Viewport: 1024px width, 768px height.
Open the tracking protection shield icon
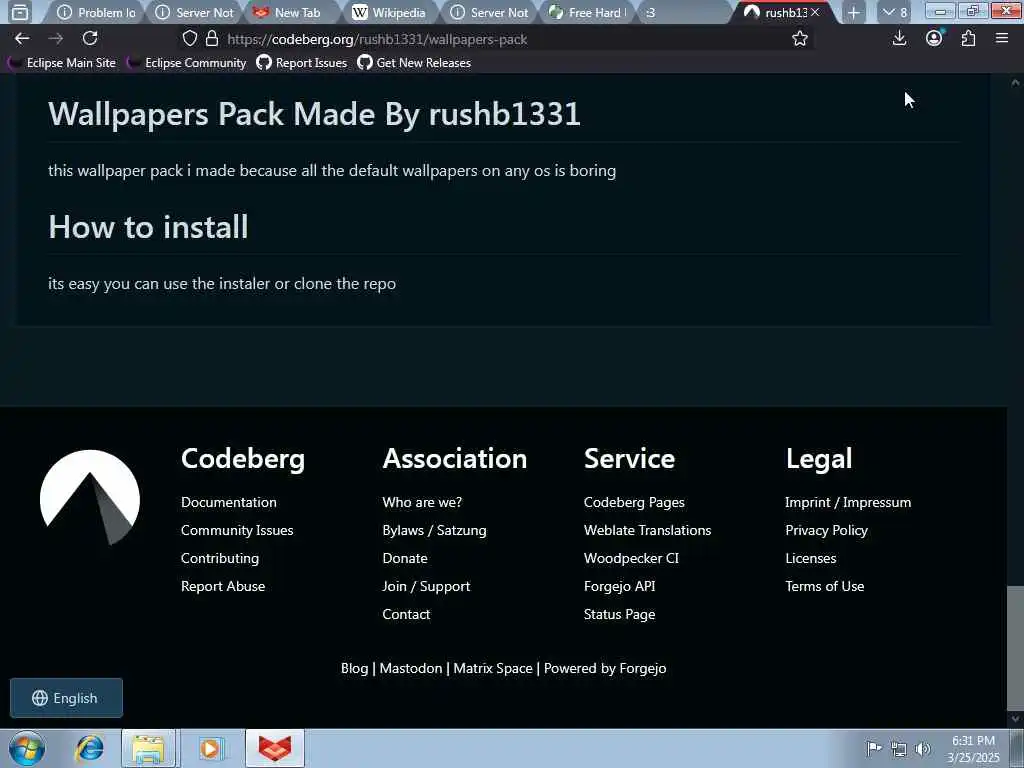point(189,39)
